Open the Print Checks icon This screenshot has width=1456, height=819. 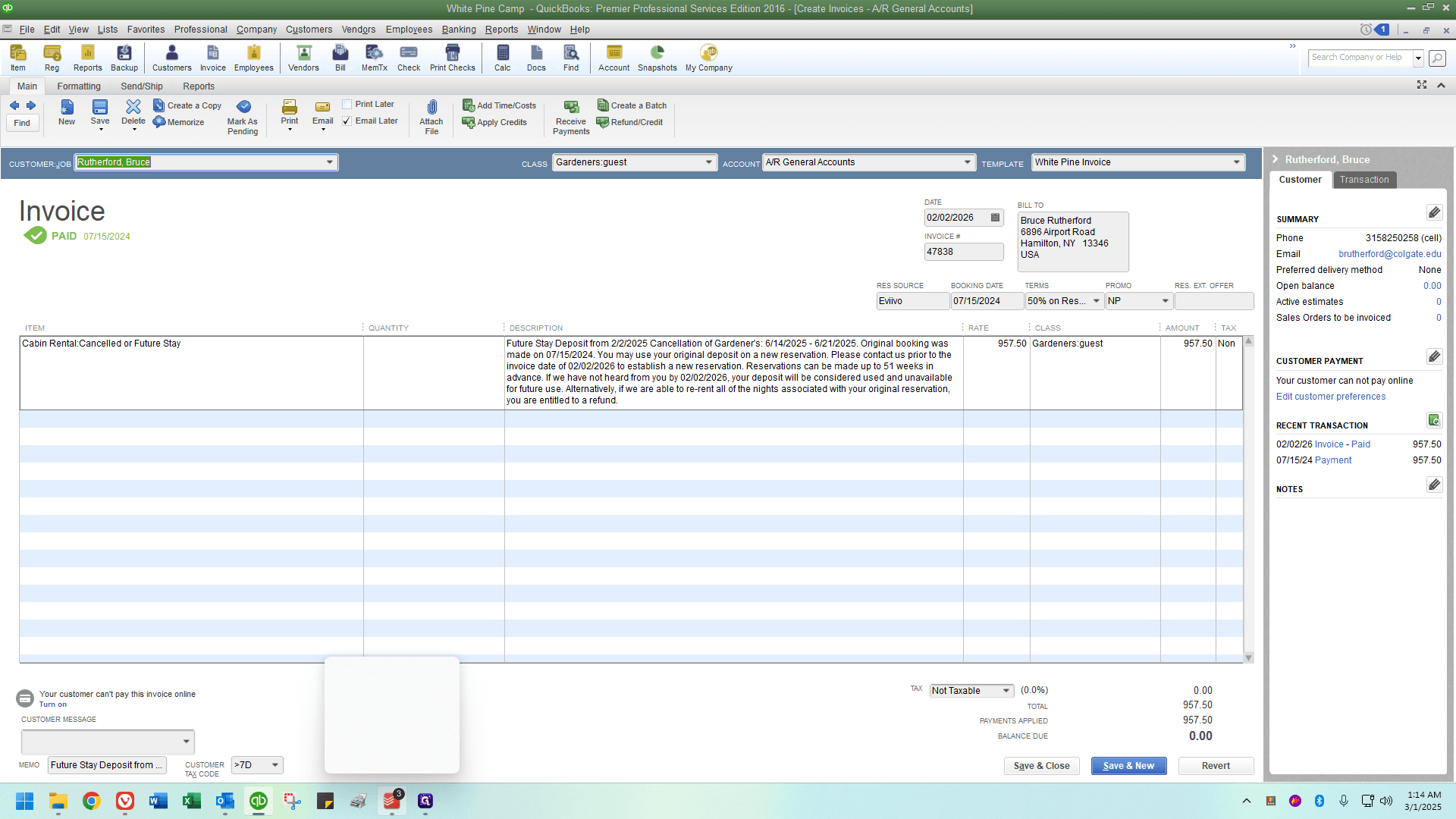(x=453, y=58)
